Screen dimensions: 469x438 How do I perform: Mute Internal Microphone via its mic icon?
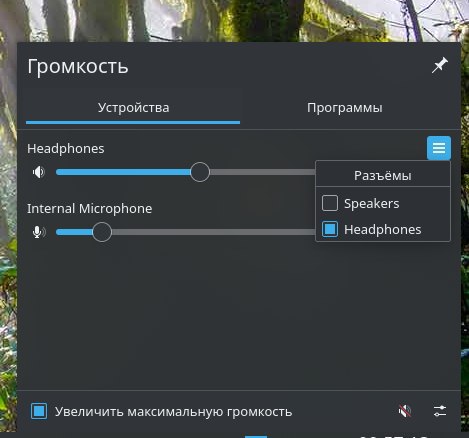tap(39, 232)
